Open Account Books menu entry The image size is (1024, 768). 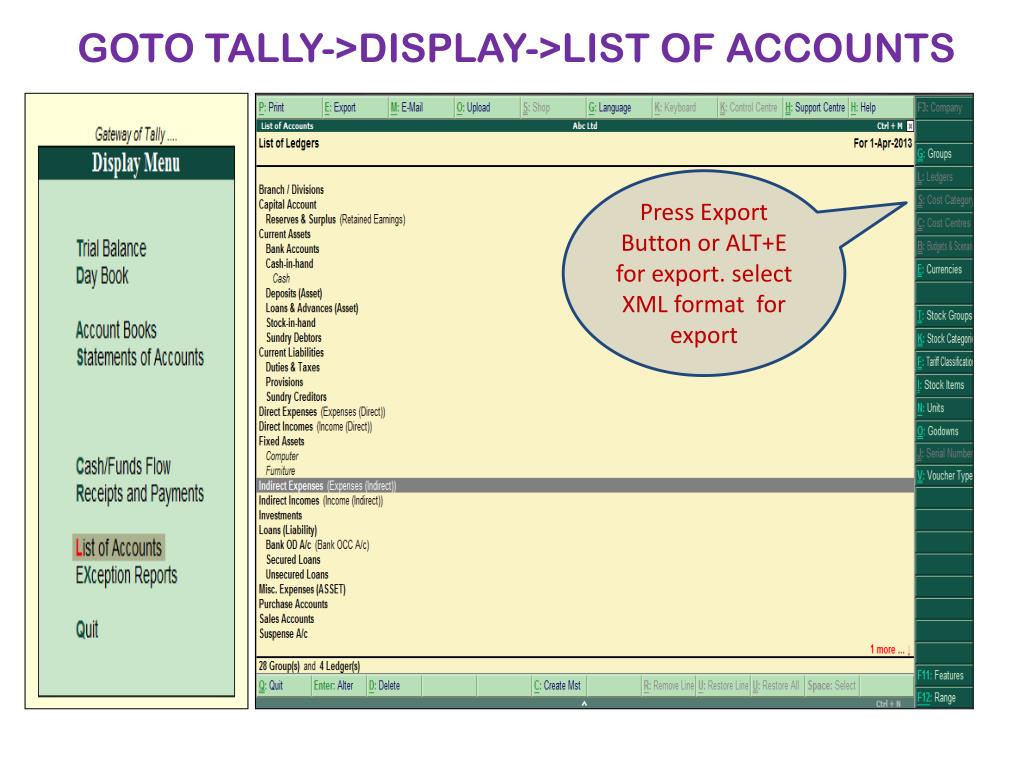[x=116, y=330]
